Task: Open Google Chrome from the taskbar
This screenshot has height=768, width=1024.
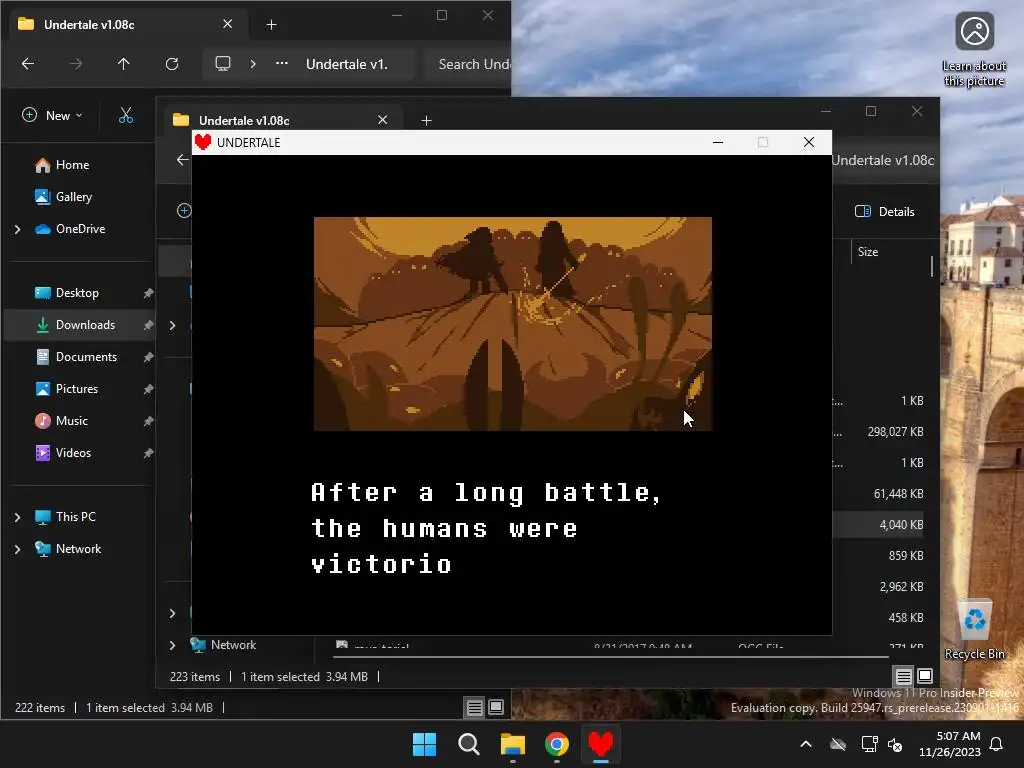Action: pos(556,744)
